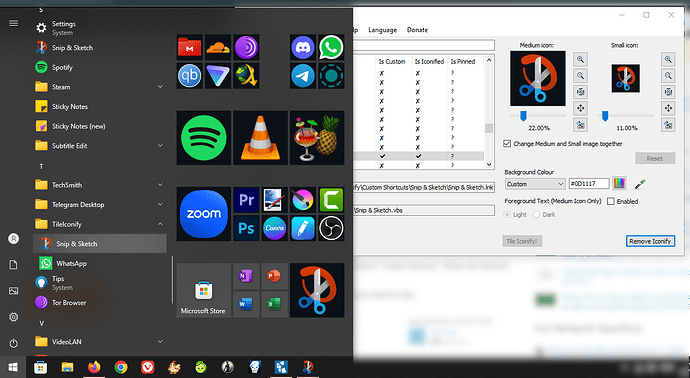This screenshot has width=690, height=378.
Task: Adjust the Small icon size slider
Action: (x=605, y=116)
